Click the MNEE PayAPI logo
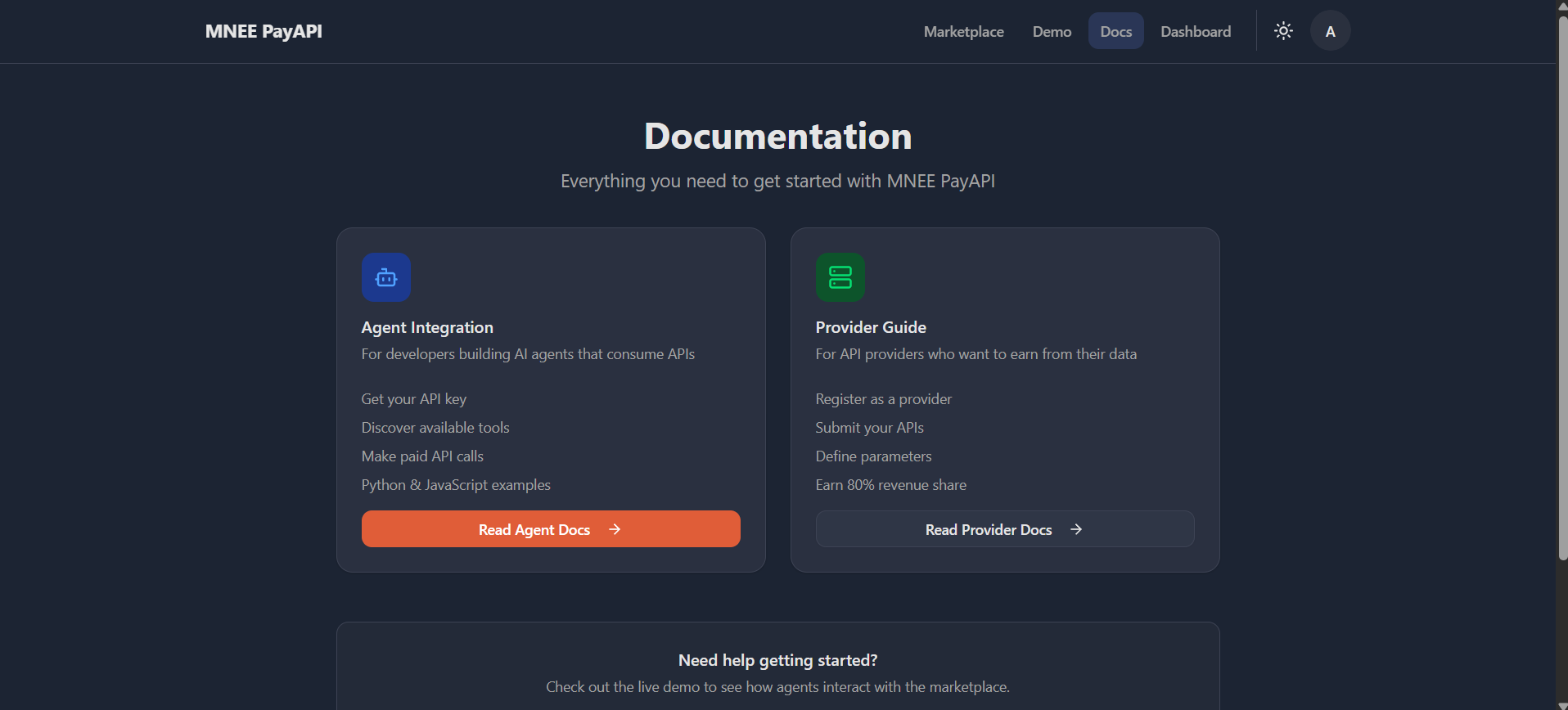Image resolution: width=1568 pixels, height=710 pixels. coord(264,31)
